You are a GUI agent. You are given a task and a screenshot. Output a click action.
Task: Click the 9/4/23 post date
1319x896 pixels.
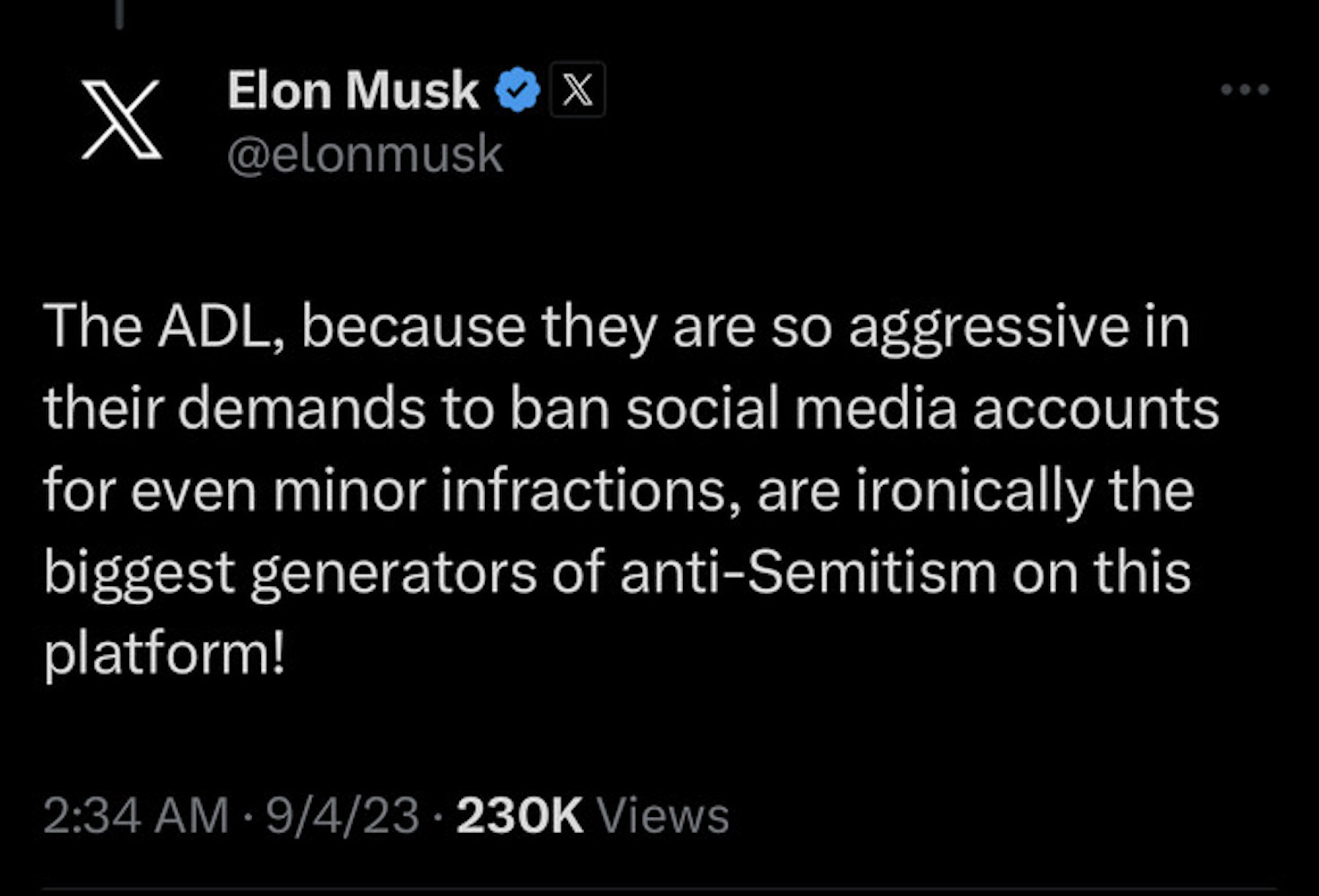(342, 815)
